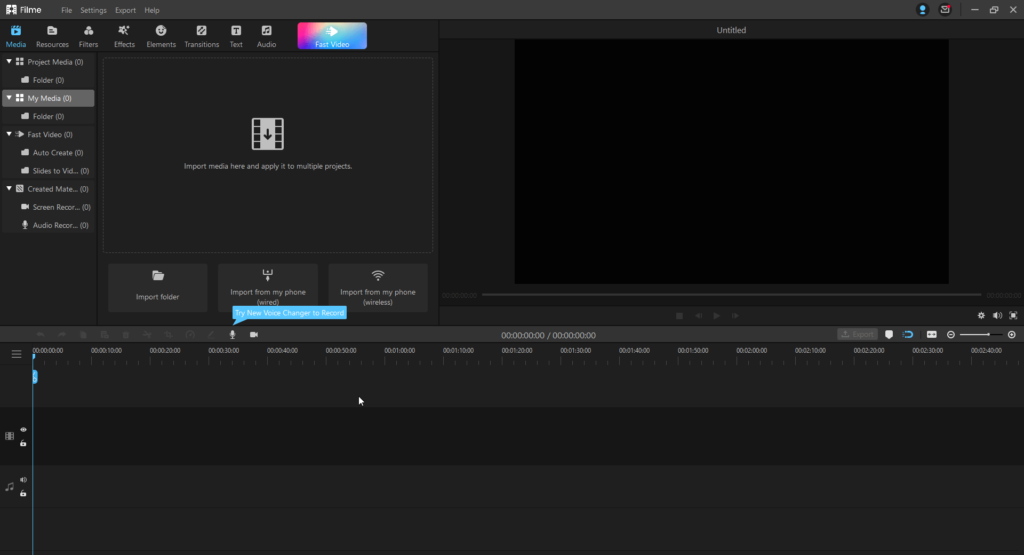Open the Media tab

point(16,36)
